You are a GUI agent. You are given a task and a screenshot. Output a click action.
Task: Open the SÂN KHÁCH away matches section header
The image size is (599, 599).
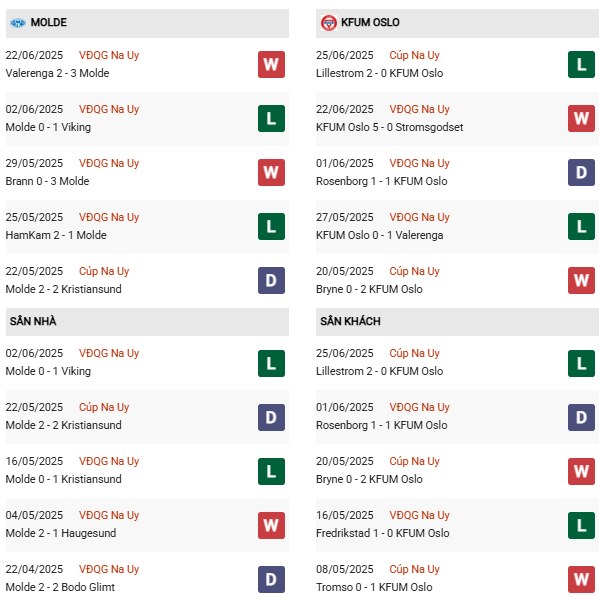coord(457,322)
